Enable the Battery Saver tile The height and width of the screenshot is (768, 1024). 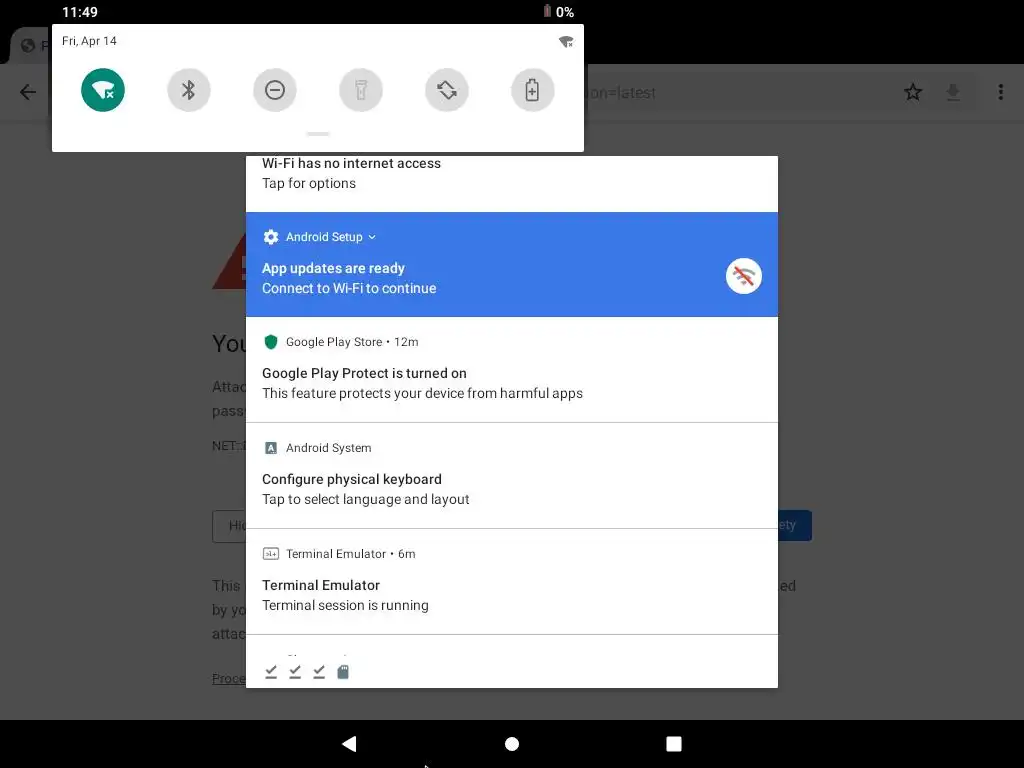(533, 90)
